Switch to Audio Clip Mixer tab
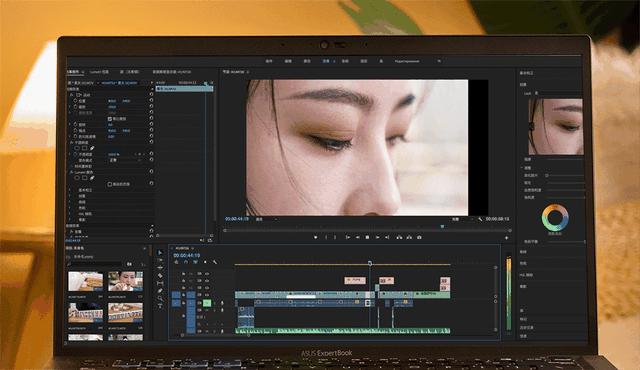This screenshot has width=640, height=370. [172, 71]
